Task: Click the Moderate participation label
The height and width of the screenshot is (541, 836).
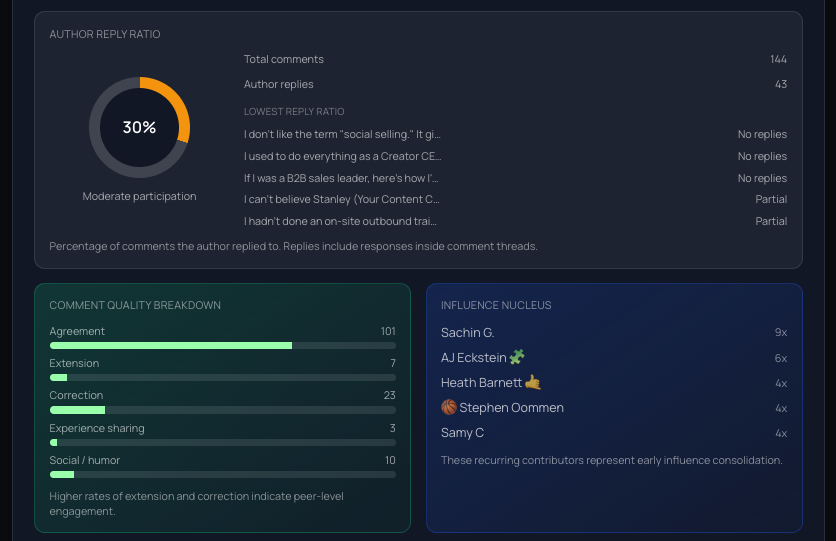Action: pyautogui.click(x=139, y=196)
